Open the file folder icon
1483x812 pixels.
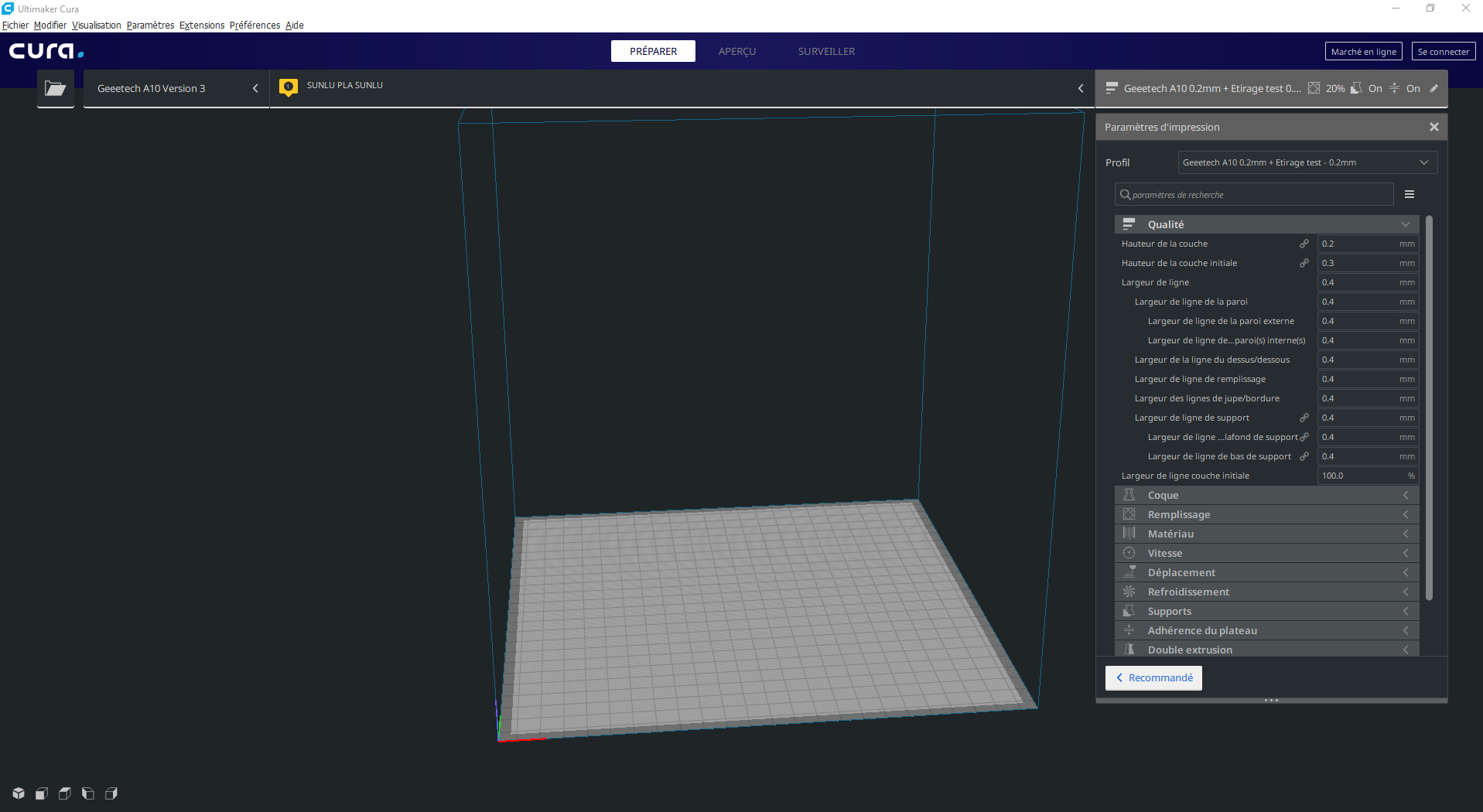[x=55, y=88]
